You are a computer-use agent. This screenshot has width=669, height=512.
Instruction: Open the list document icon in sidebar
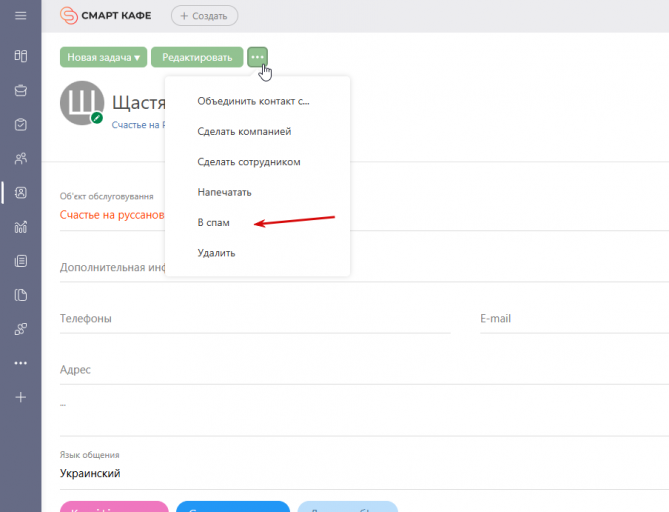20,261
